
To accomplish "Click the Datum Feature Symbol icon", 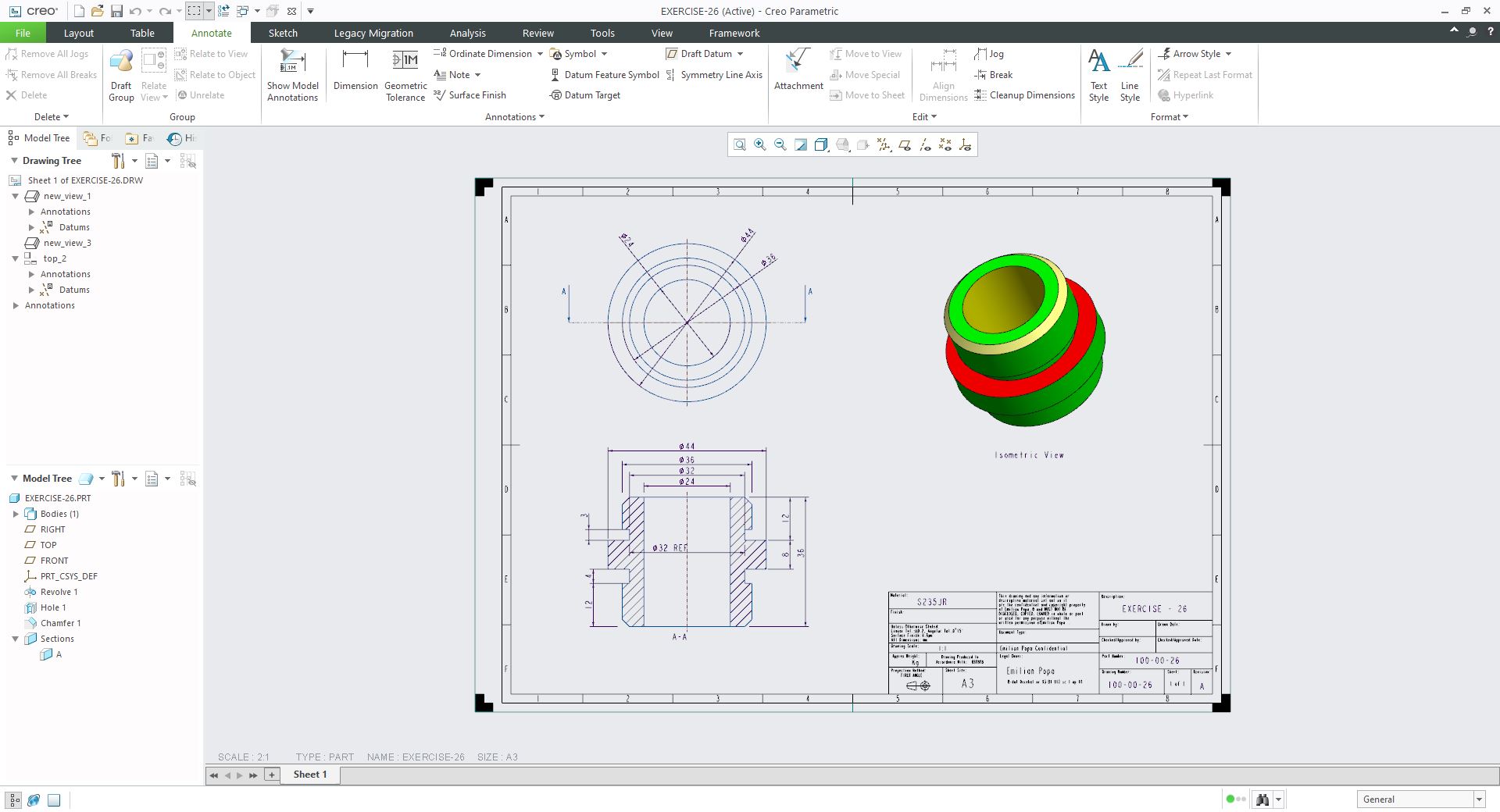I will [x=605, y=75].
